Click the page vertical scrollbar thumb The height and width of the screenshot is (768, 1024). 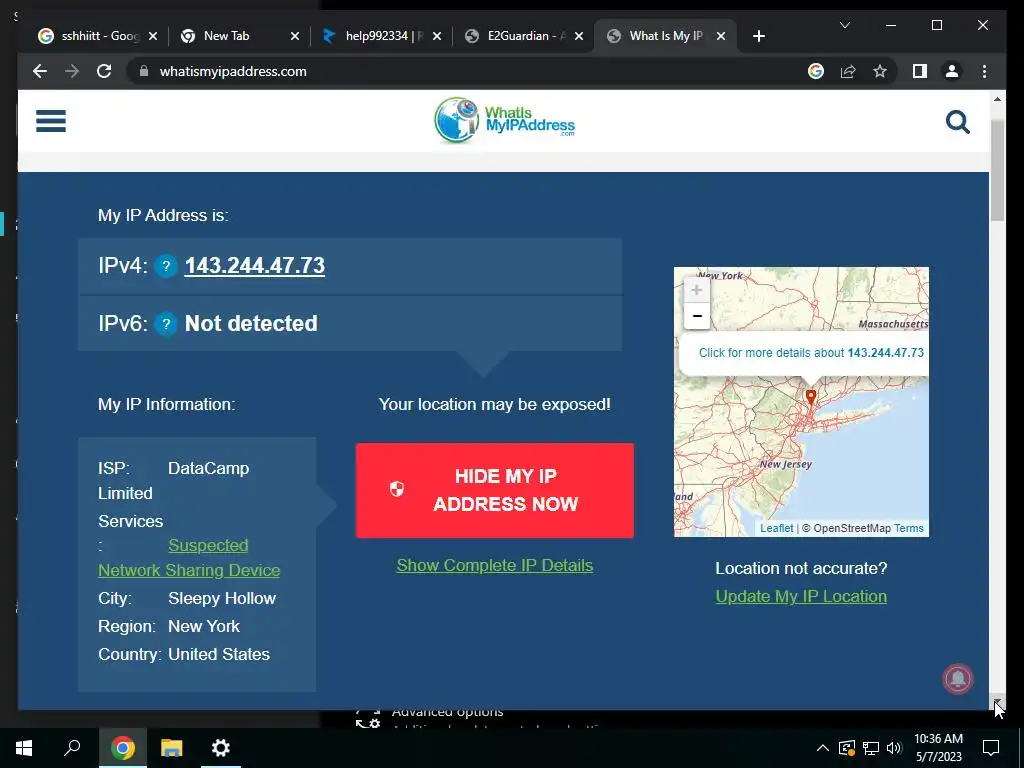[997, 170]
